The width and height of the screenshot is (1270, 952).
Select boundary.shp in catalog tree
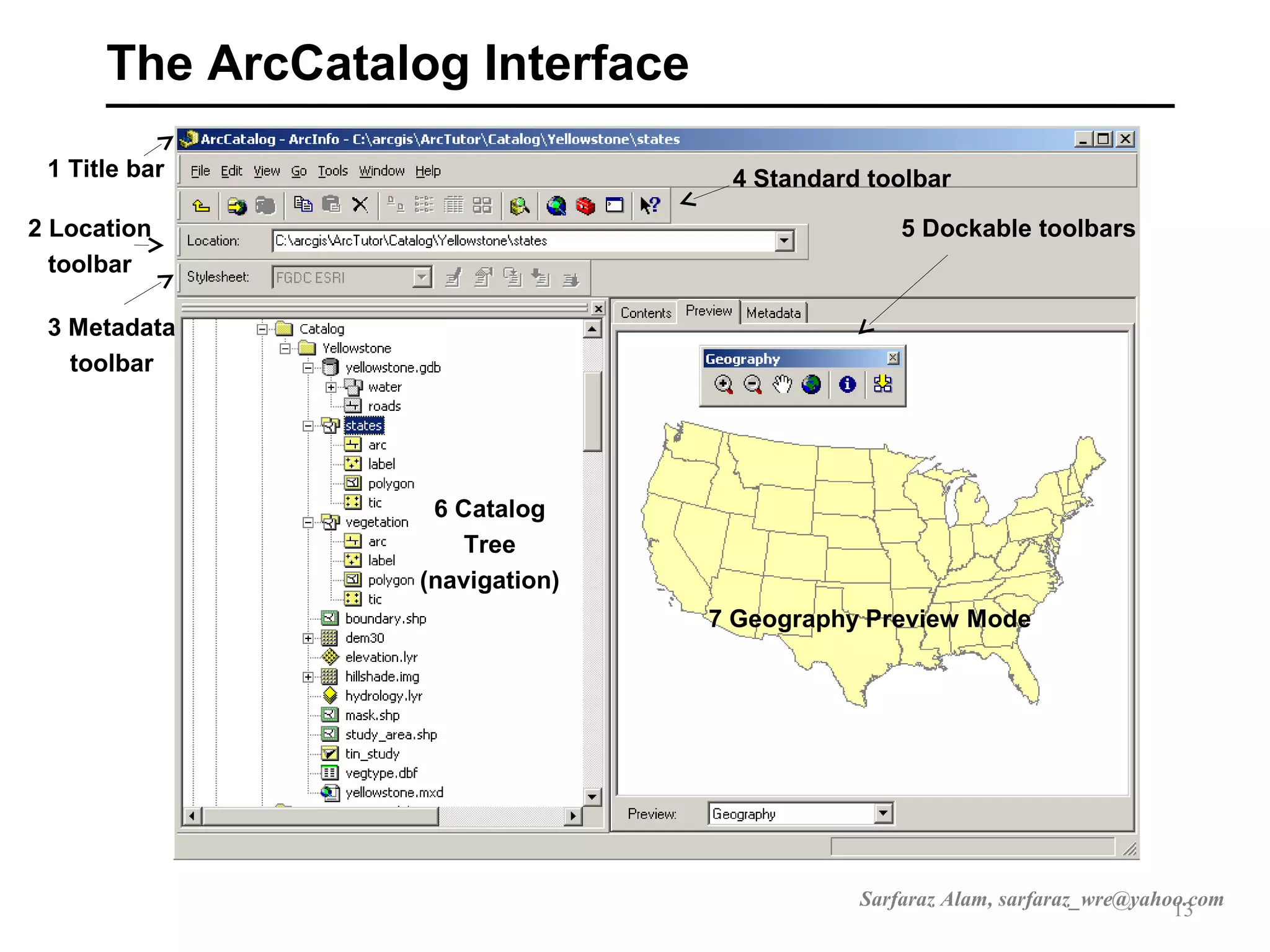click(x=386, y=619)
